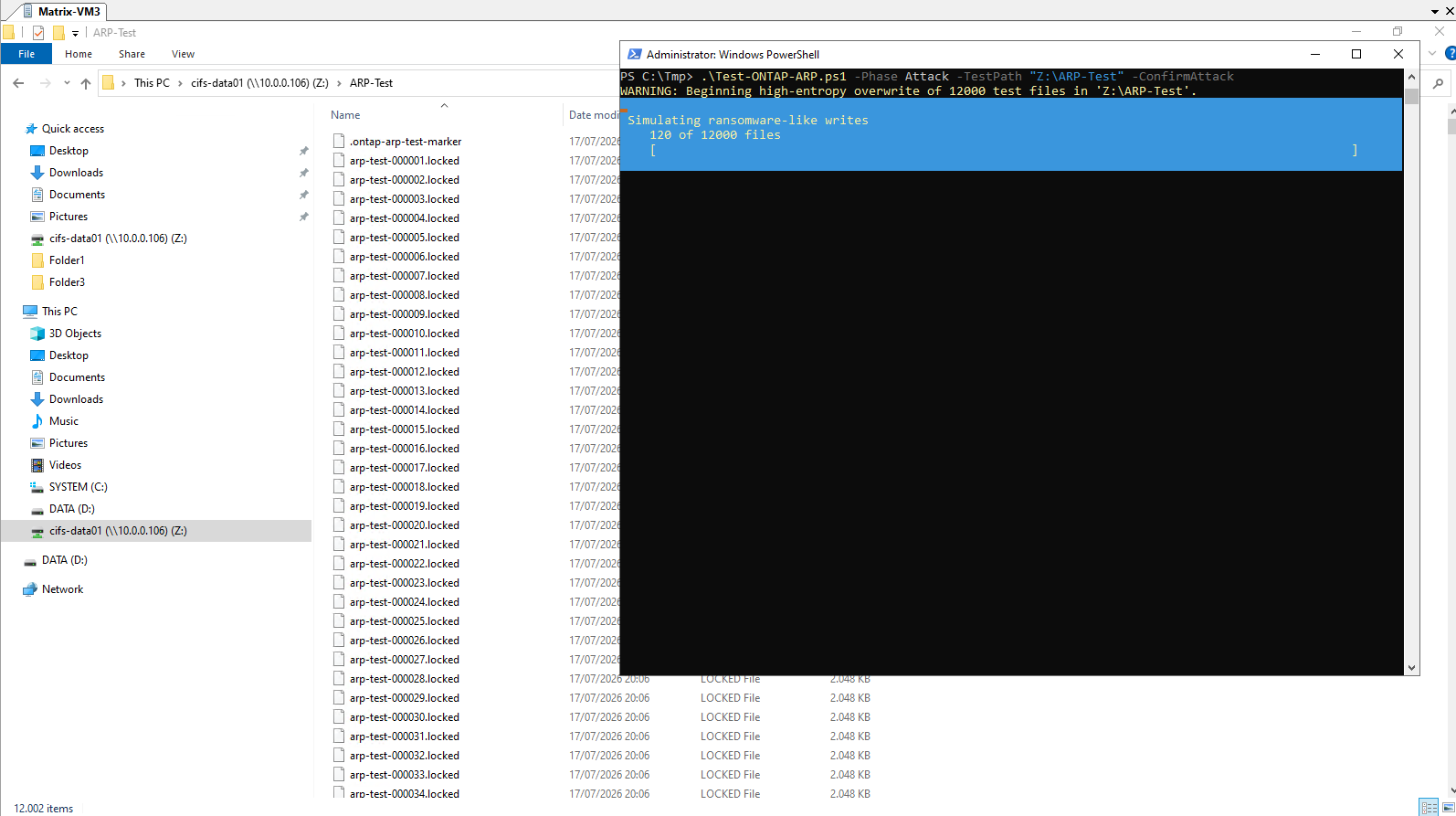Open Network in navigation pane
This screenshot has height=816, width=1456.
pyautogui.click(x=62, y=589)
